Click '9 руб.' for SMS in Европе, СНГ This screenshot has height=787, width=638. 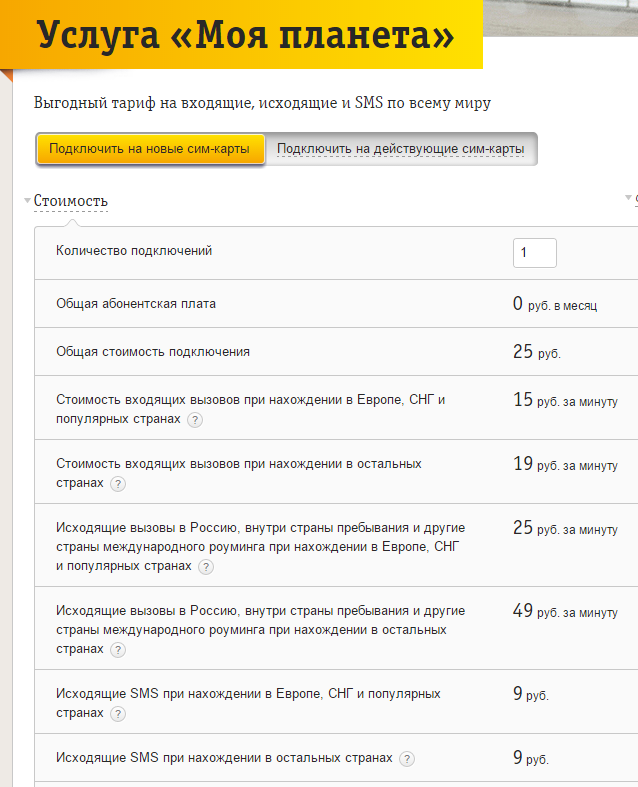[x=531, y=694]
